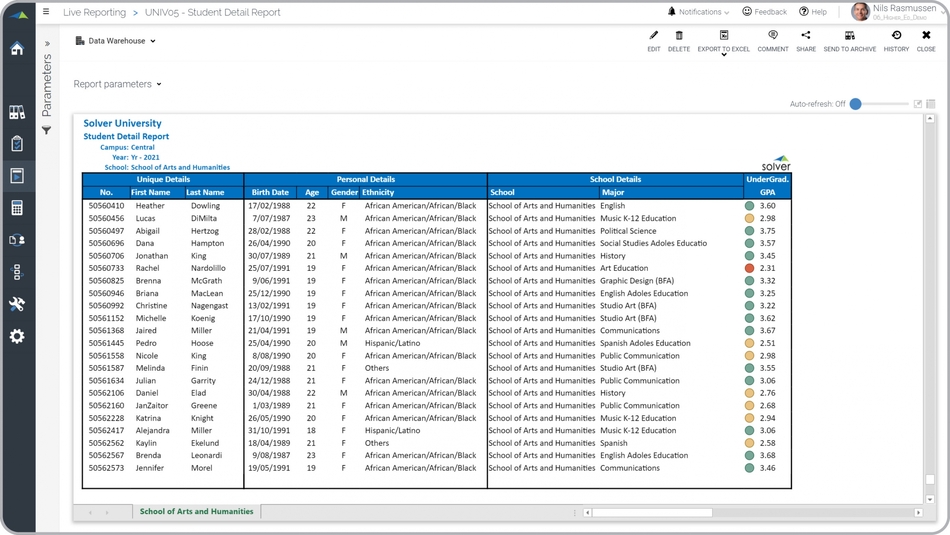Click the Live Reporting breadcrumb link

(x=94, y=12)
